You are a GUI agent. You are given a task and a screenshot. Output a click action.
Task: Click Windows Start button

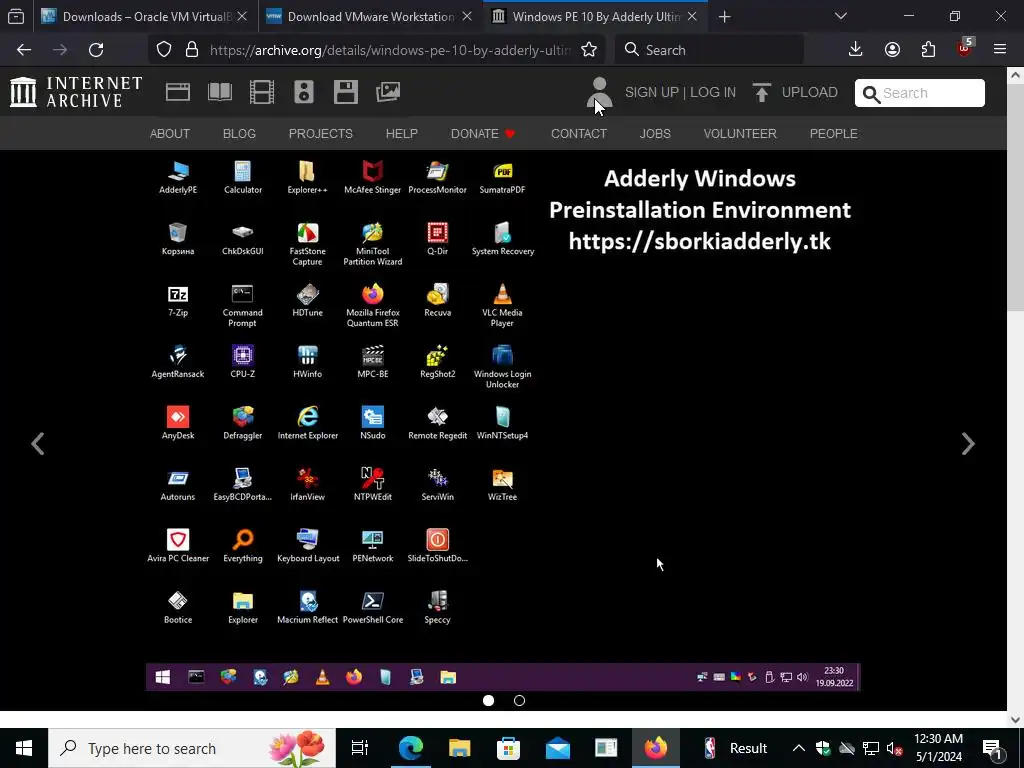[x=24, y=748]
